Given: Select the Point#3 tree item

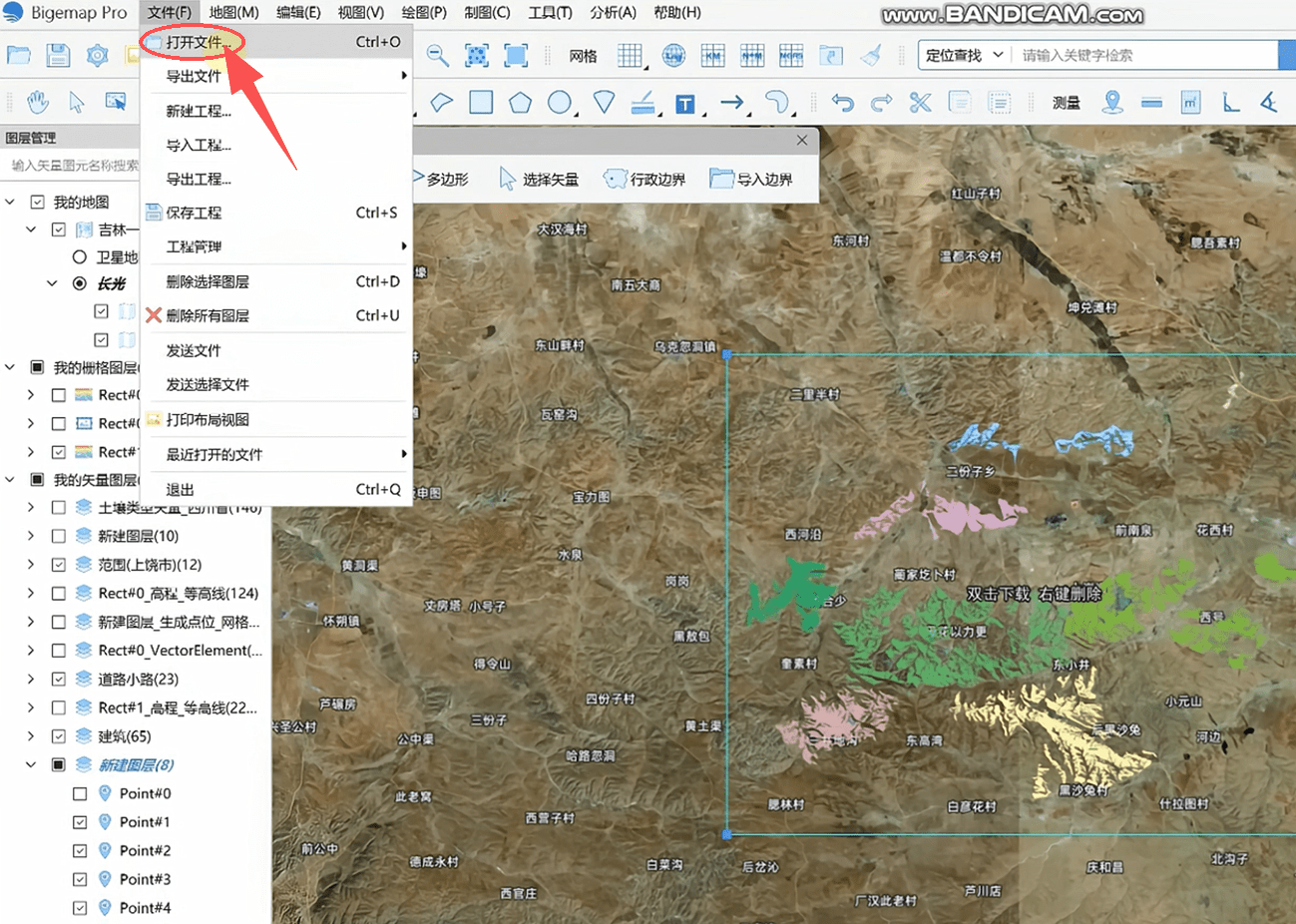Looking at the screenshot, I should pos(145,879).
